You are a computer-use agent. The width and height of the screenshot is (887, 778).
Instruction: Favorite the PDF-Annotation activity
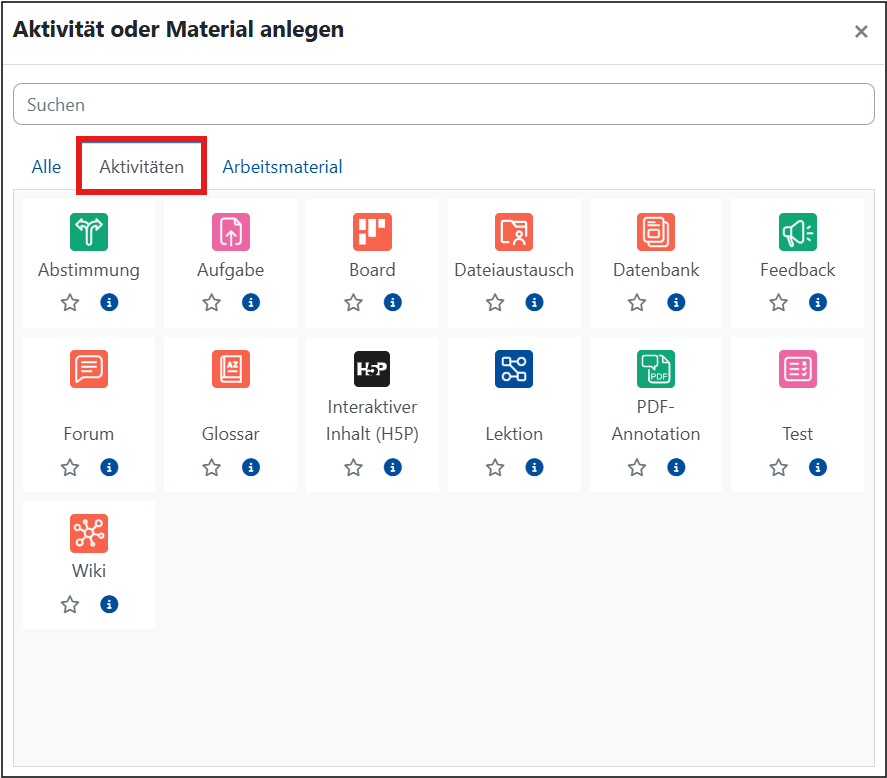[637, 467]
